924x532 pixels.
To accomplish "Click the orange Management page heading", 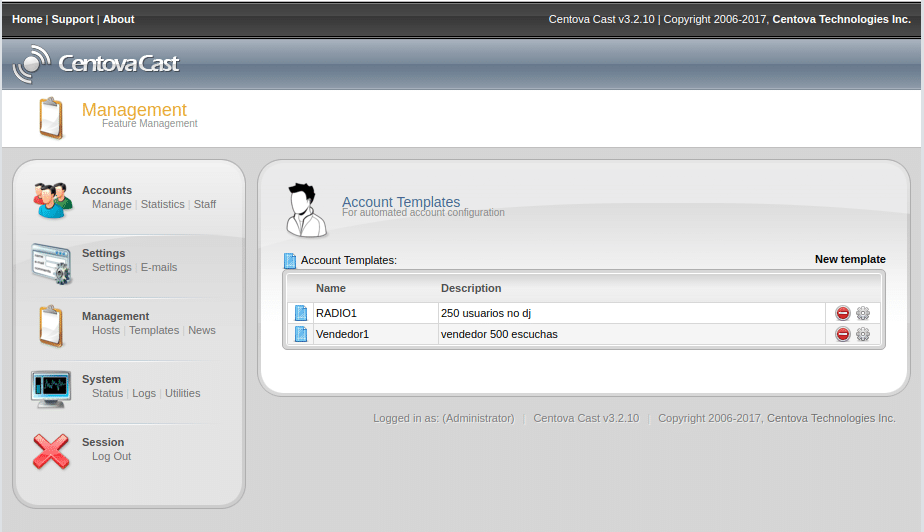I will 134,110.
